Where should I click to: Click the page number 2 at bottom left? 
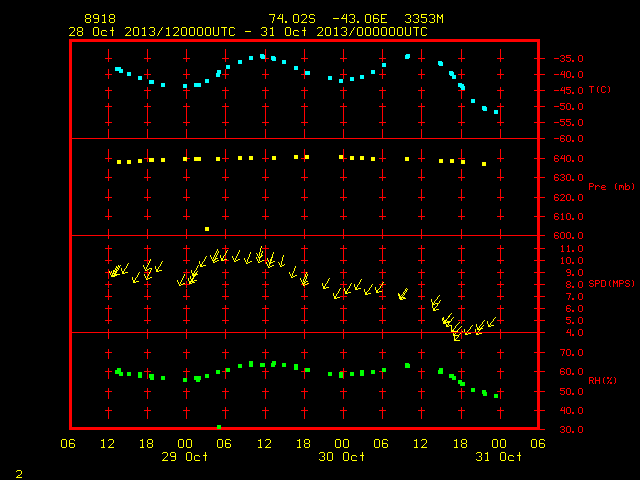[19, 474]
